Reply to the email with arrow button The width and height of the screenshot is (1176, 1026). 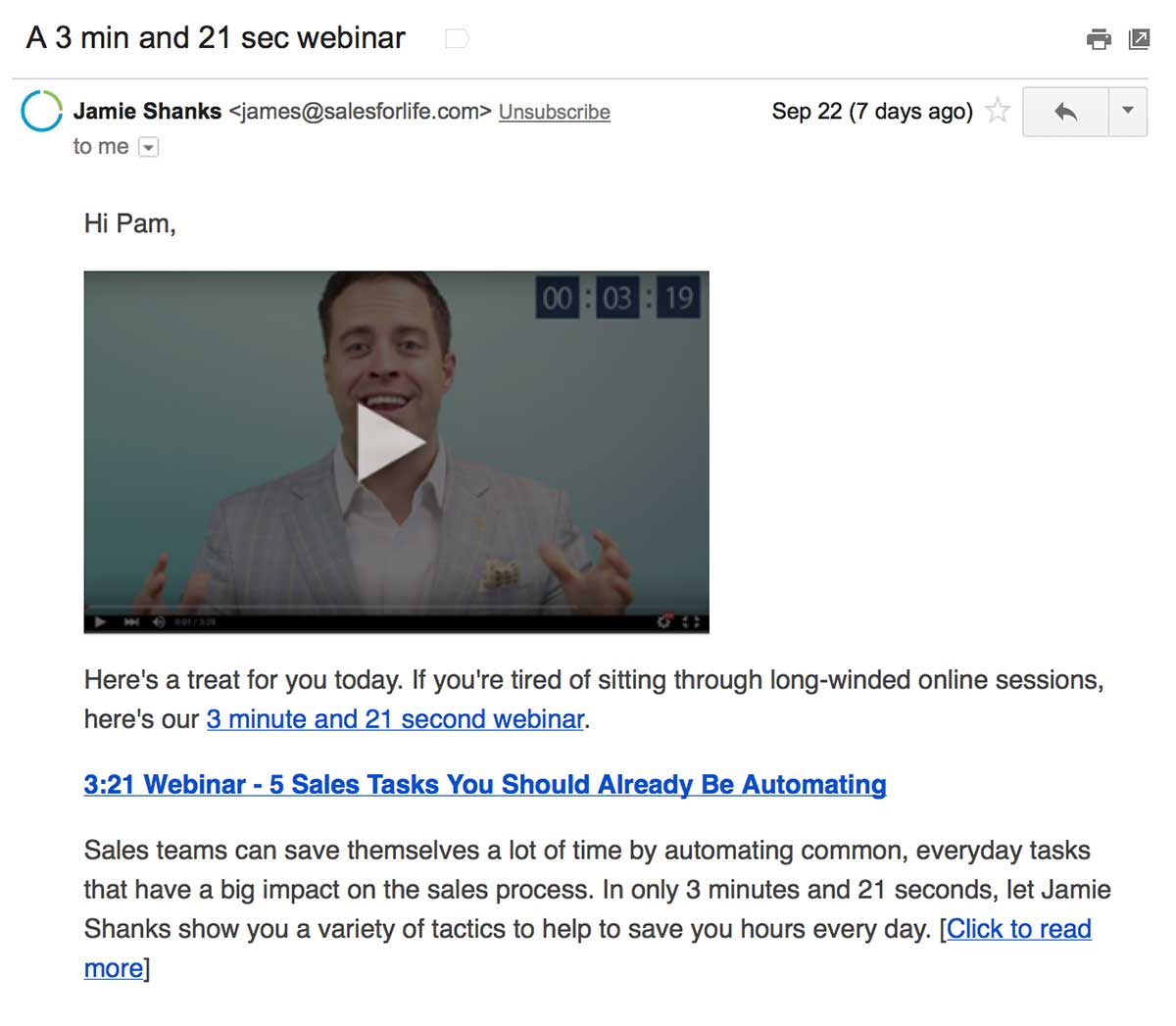point(1065,112)
